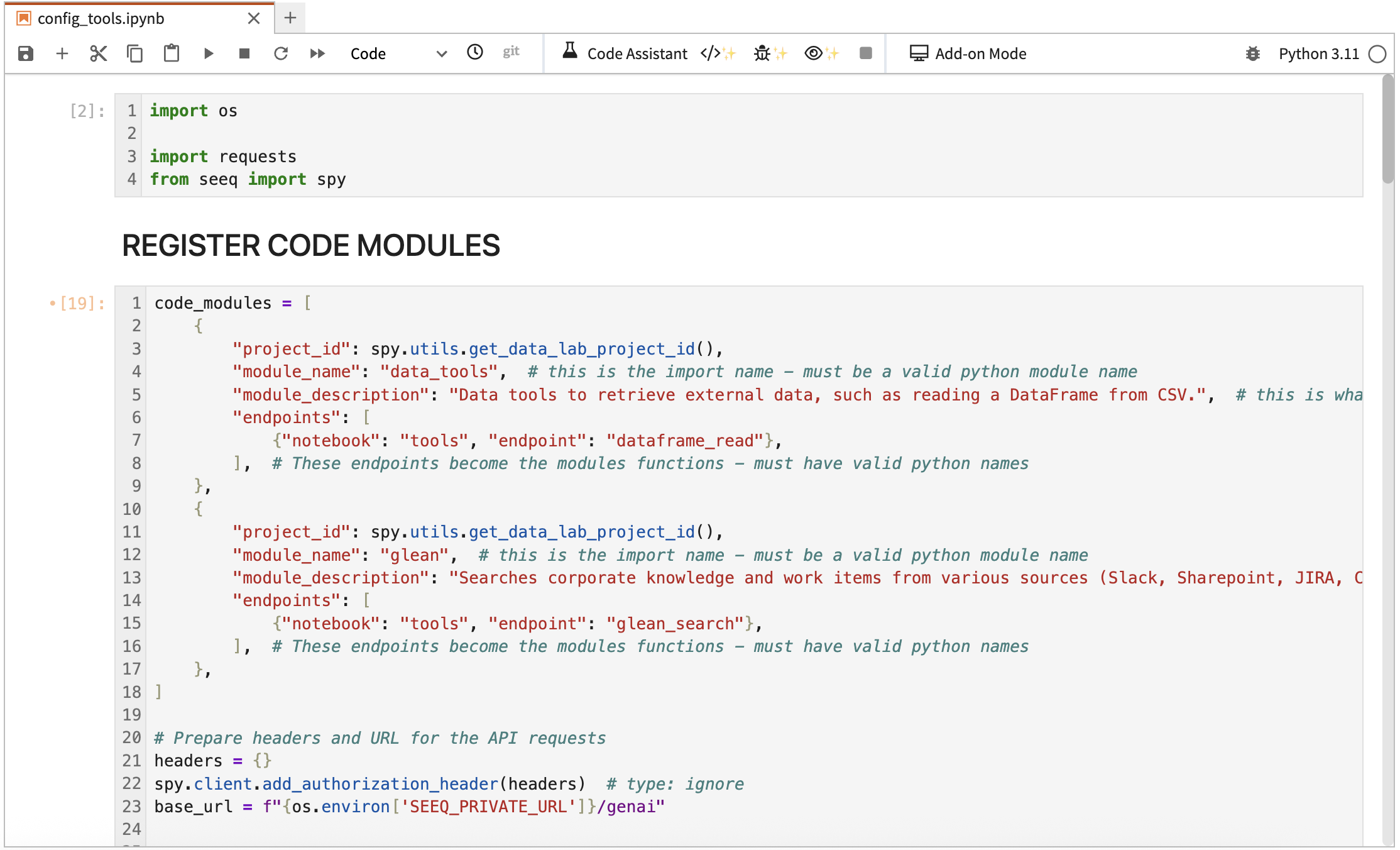Paste the copied cell
This screenshot has width=1400, height=850.
(x=172, y=53)
